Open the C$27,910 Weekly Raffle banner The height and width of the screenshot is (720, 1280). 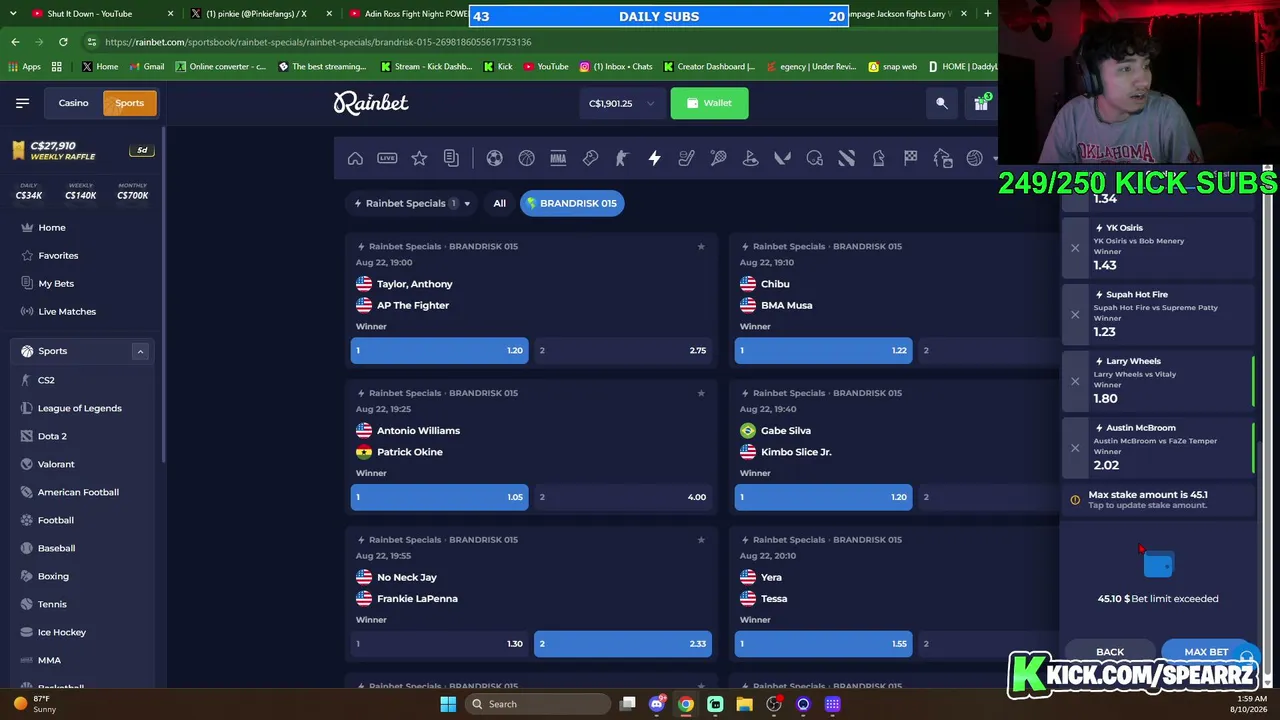[81, 150]
